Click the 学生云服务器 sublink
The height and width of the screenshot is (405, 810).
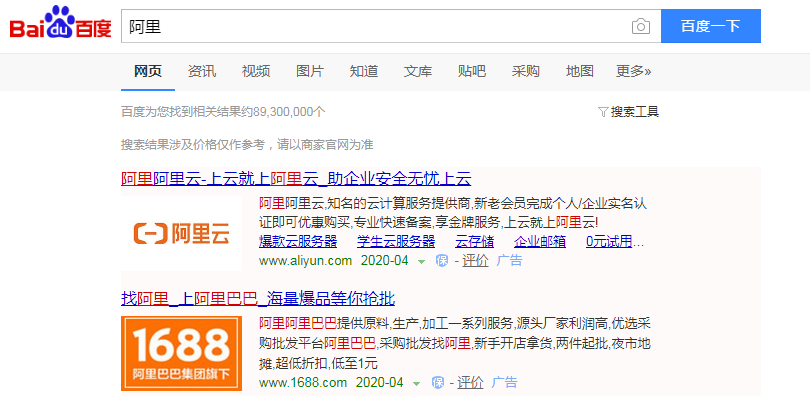click(396, 242)
